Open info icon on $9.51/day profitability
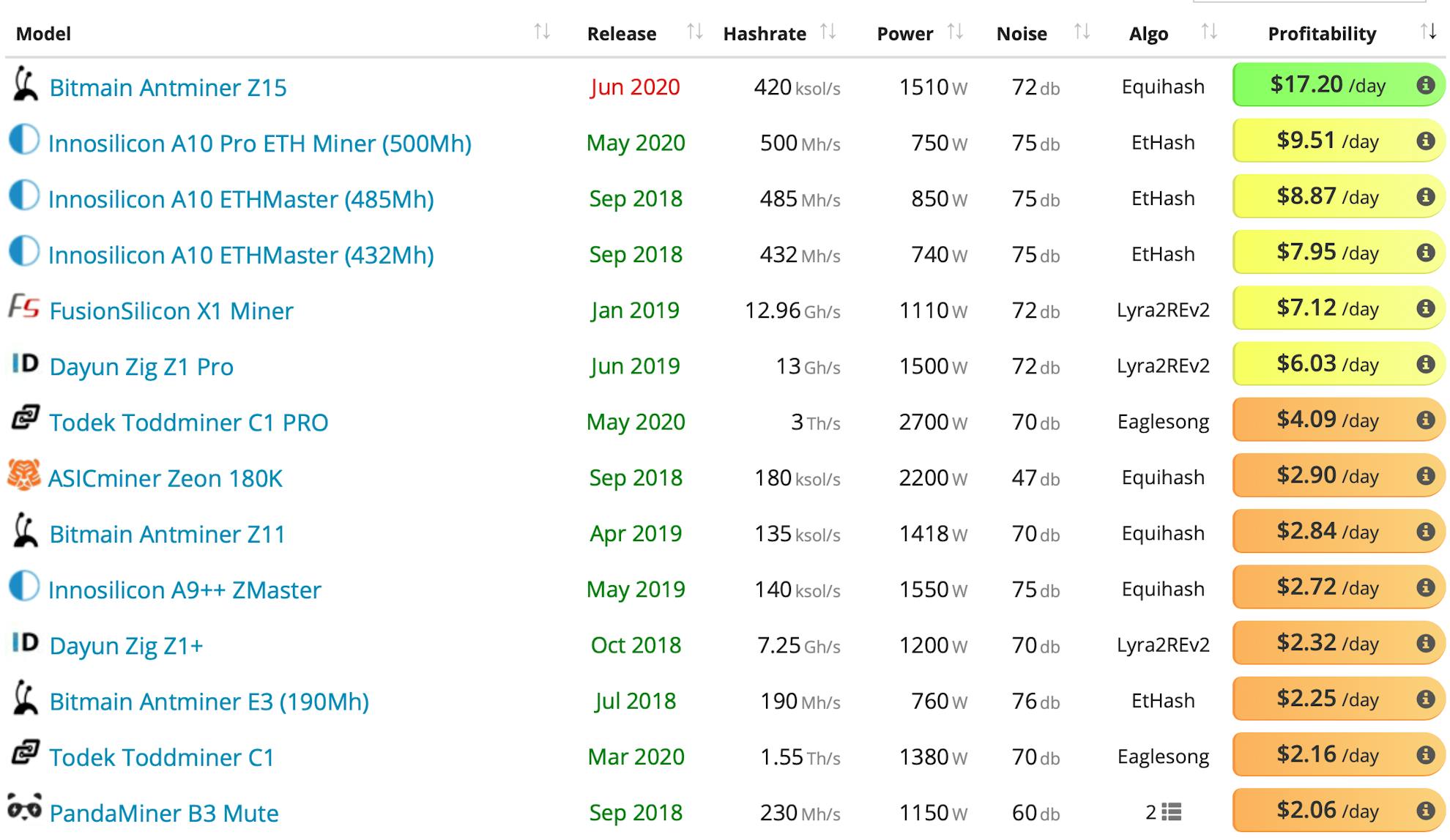 point(1425,141)
